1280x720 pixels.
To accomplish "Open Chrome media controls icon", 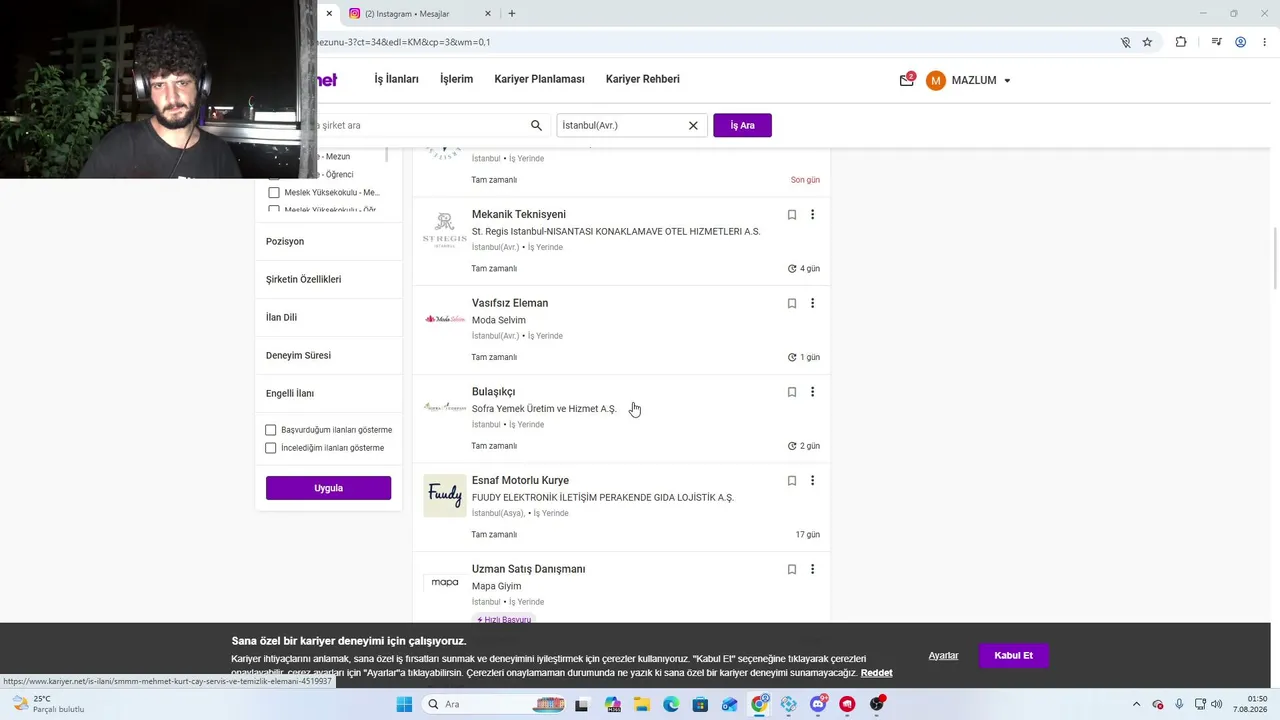I will pyautogui.click(x=1216, y=42).
